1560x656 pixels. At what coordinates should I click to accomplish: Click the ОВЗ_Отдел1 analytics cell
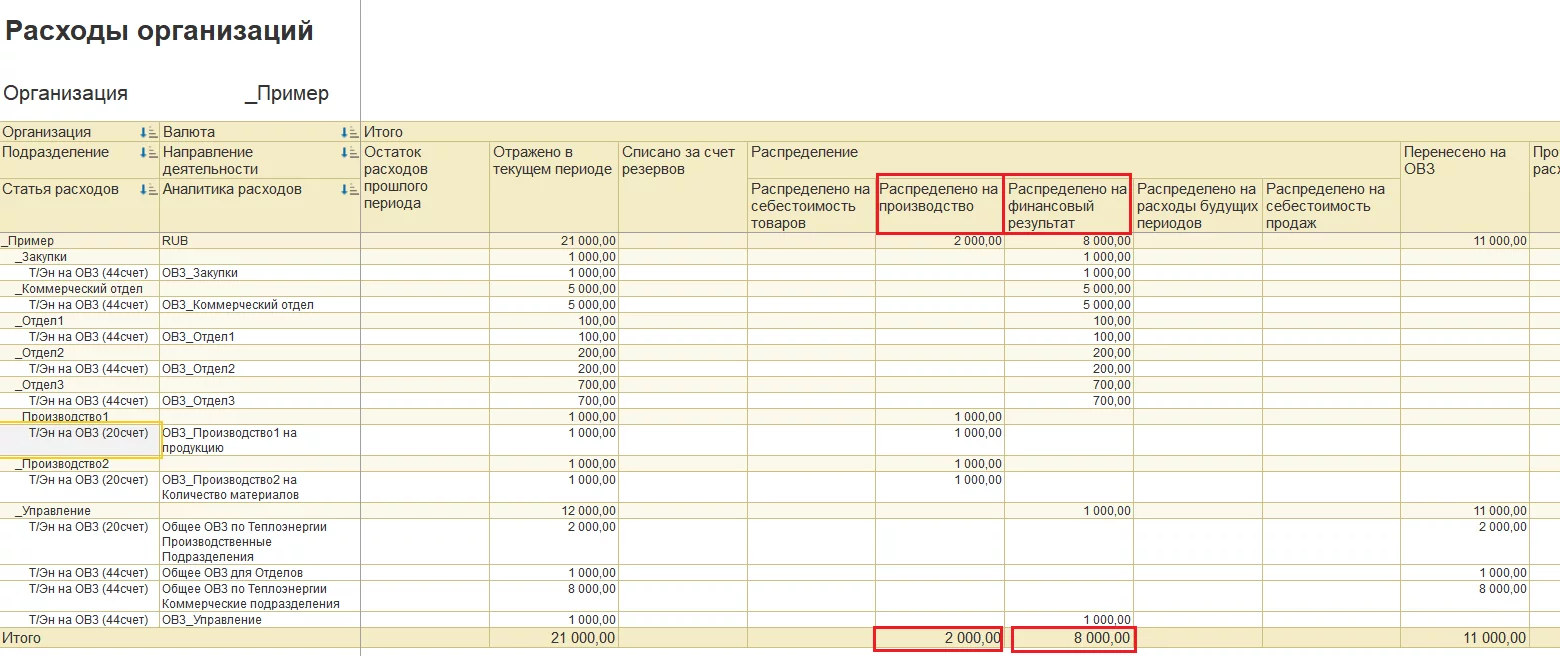(x=260, y=337)
